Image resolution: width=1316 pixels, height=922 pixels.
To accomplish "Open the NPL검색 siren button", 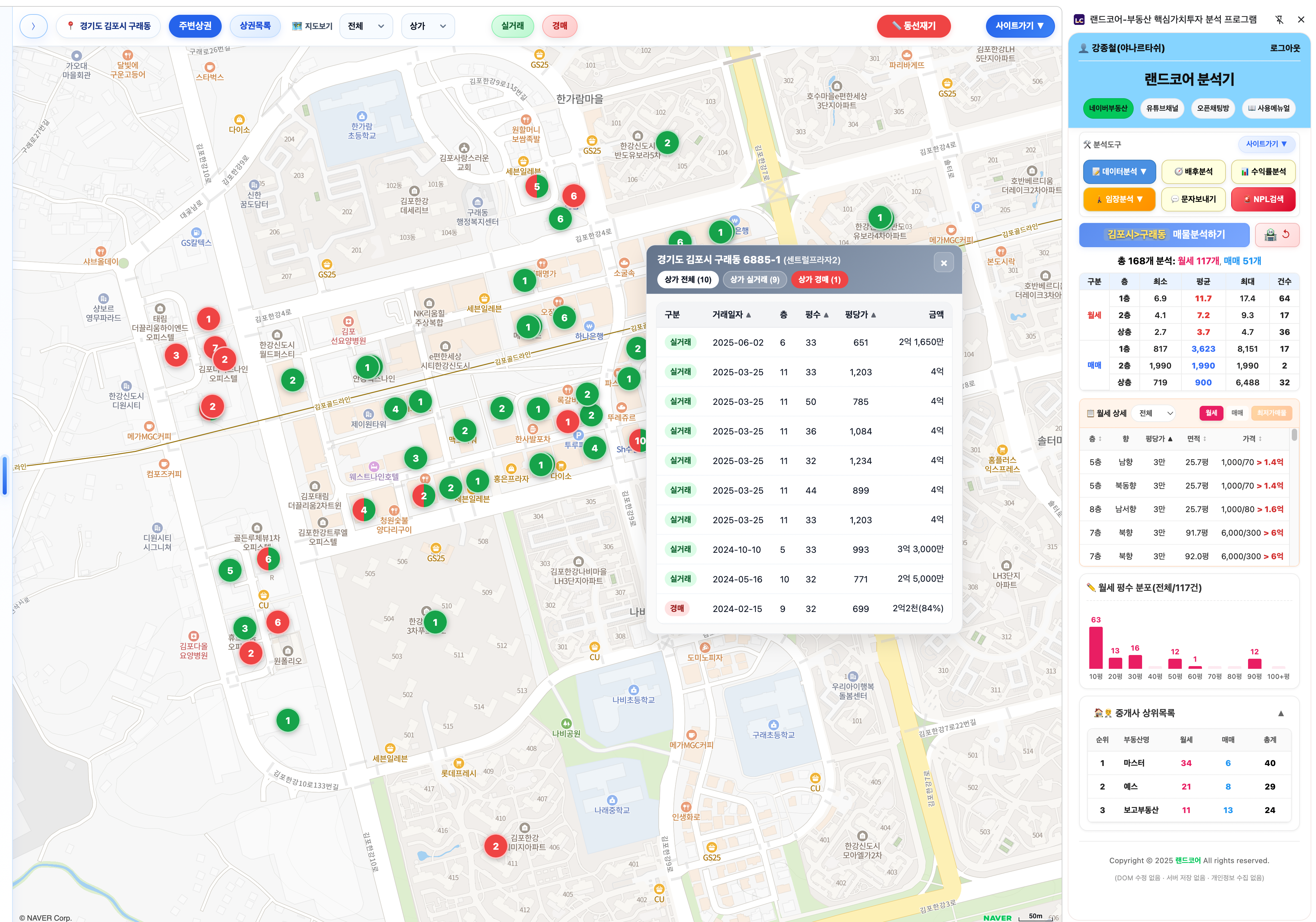I will click(x=1263, y=199).
